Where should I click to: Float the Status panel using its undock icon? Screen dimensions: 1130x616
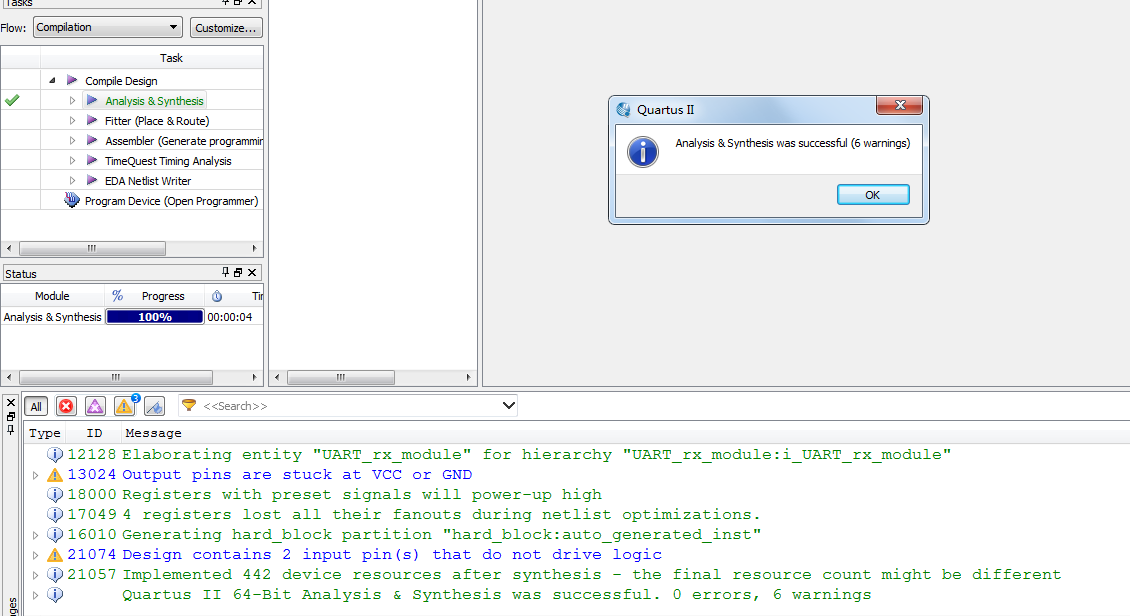tap(238, 273)
